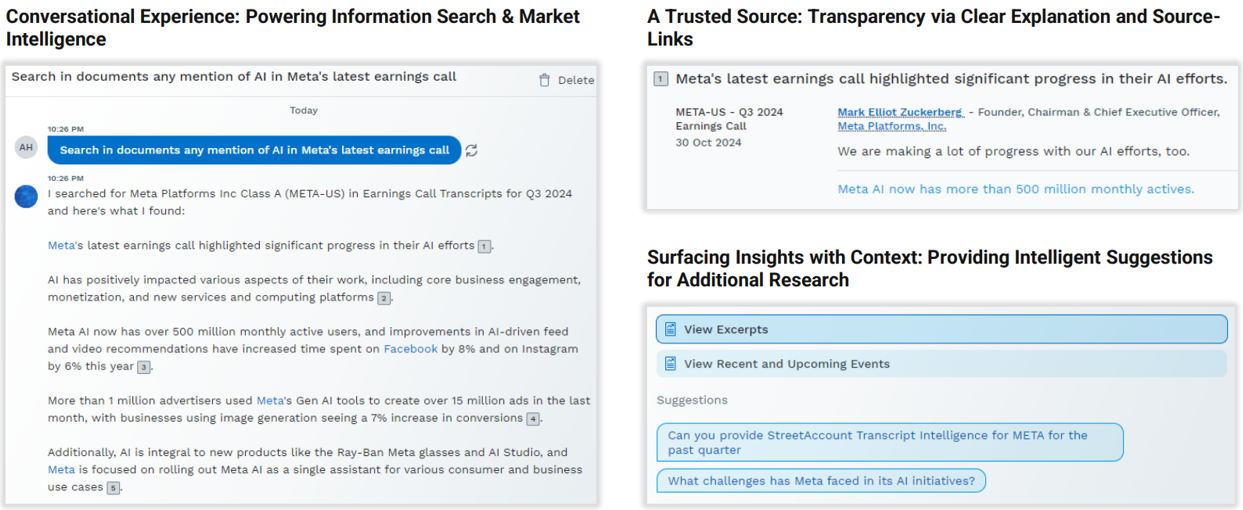The image size is (1243, 510).
Task: Select the Meta AI challenges suggestion
Action: point(821,481)
